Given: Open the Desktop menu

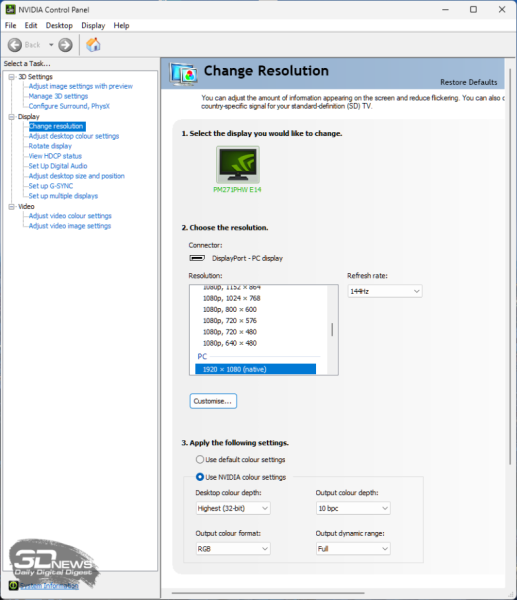Looking at the screenshot, I should tap(59, 26).
